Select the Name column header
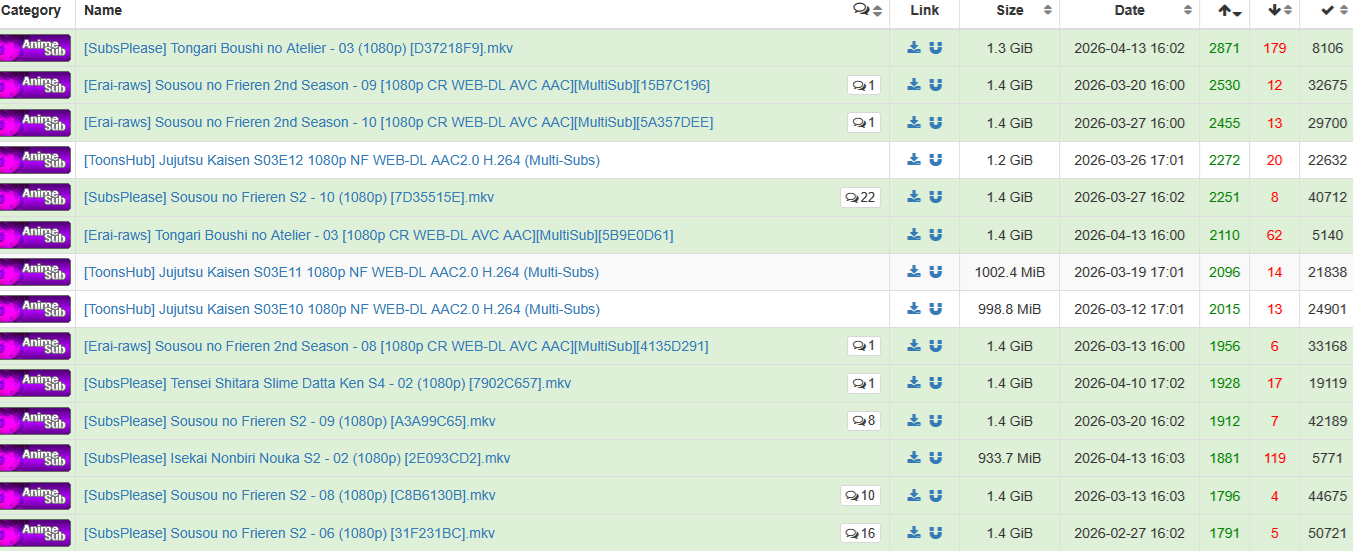The width and height of the screenshot is (1353, 551). coord(103,10)
